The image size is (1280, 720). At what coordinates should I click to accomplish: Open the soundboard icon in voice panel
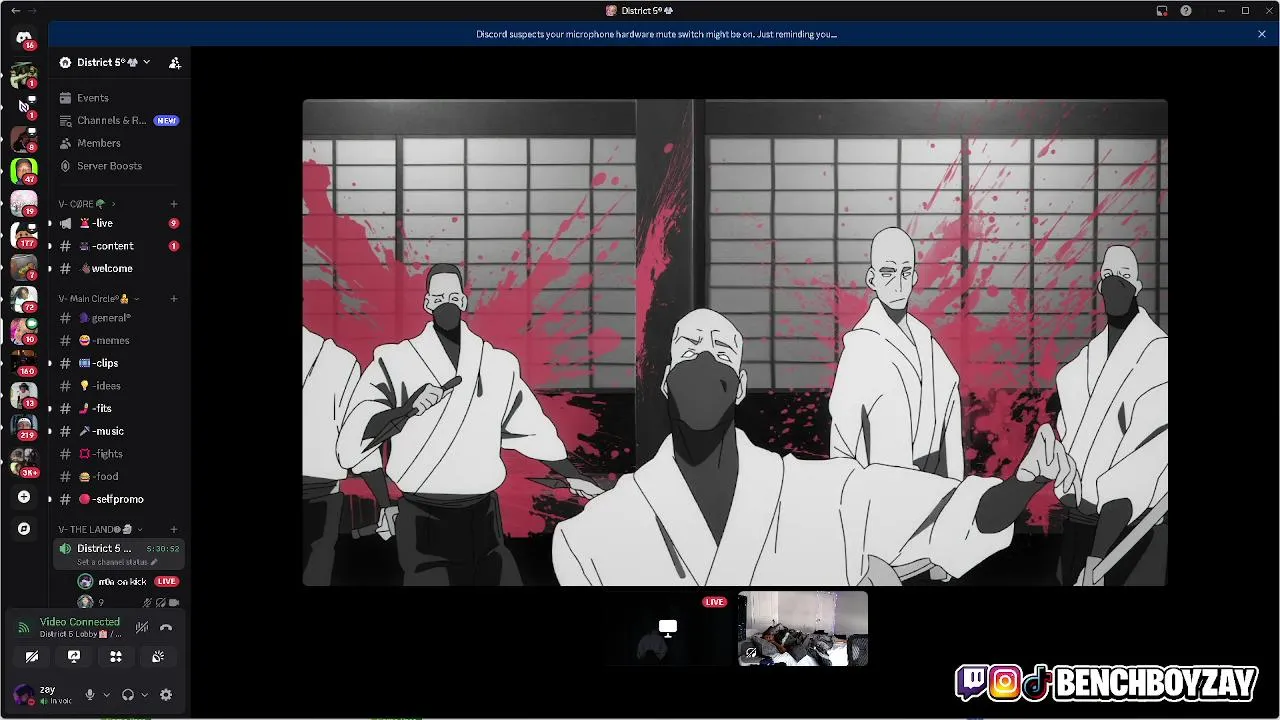(x=158, y=657)
